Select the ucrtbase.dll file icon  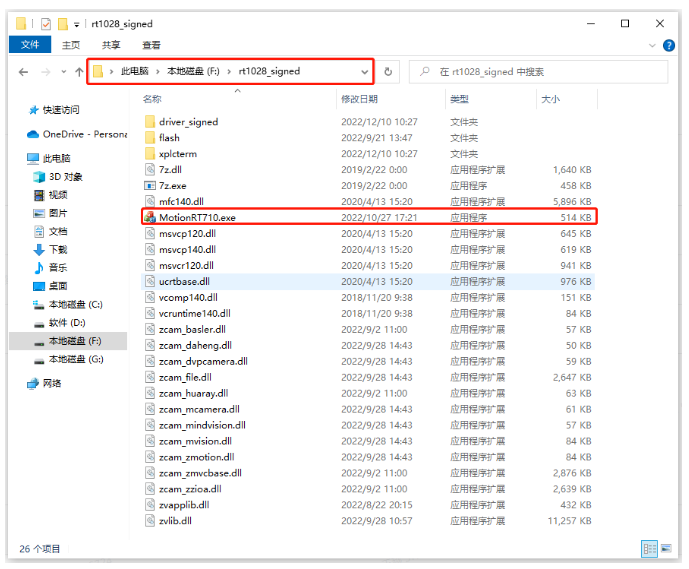(150, 281)
